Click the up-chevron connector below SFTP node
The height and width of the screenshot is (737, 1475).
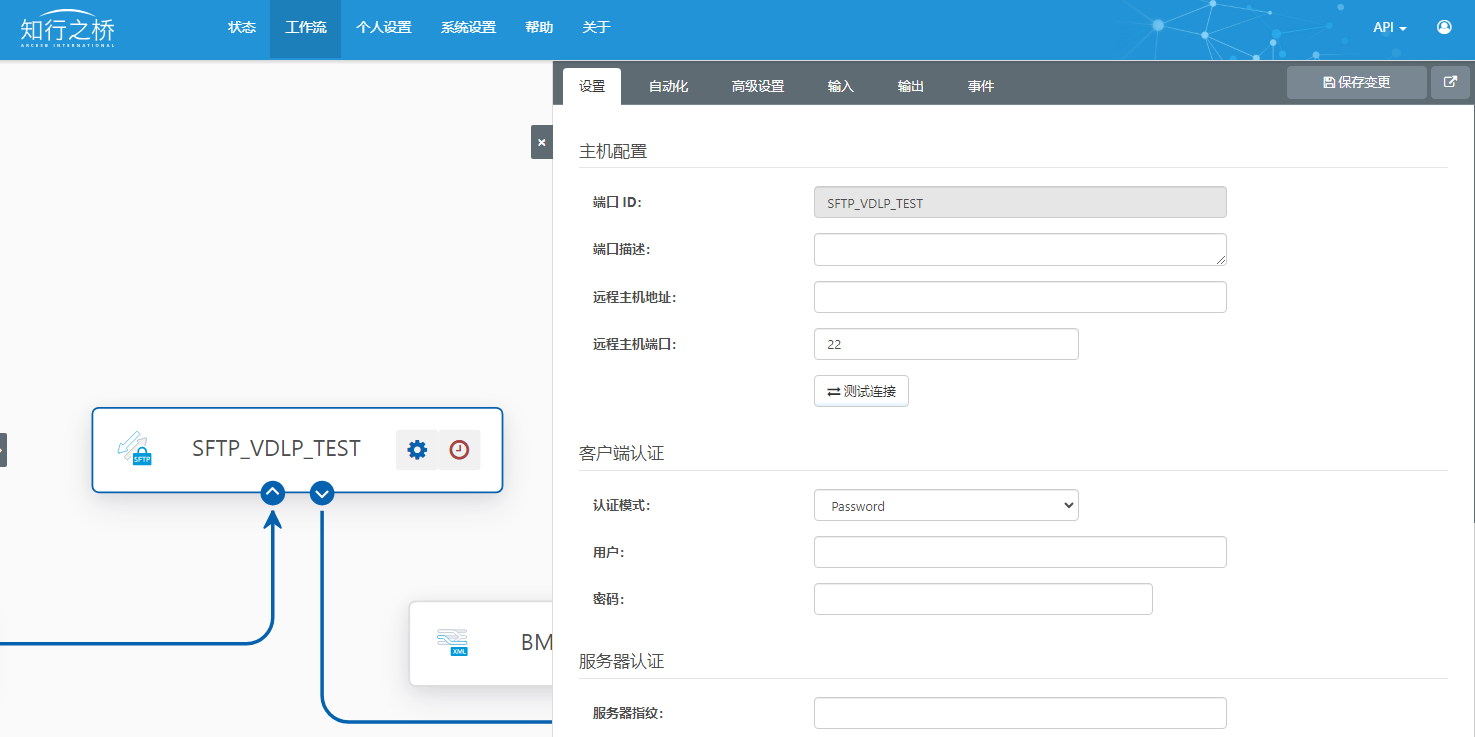[273, 493]
